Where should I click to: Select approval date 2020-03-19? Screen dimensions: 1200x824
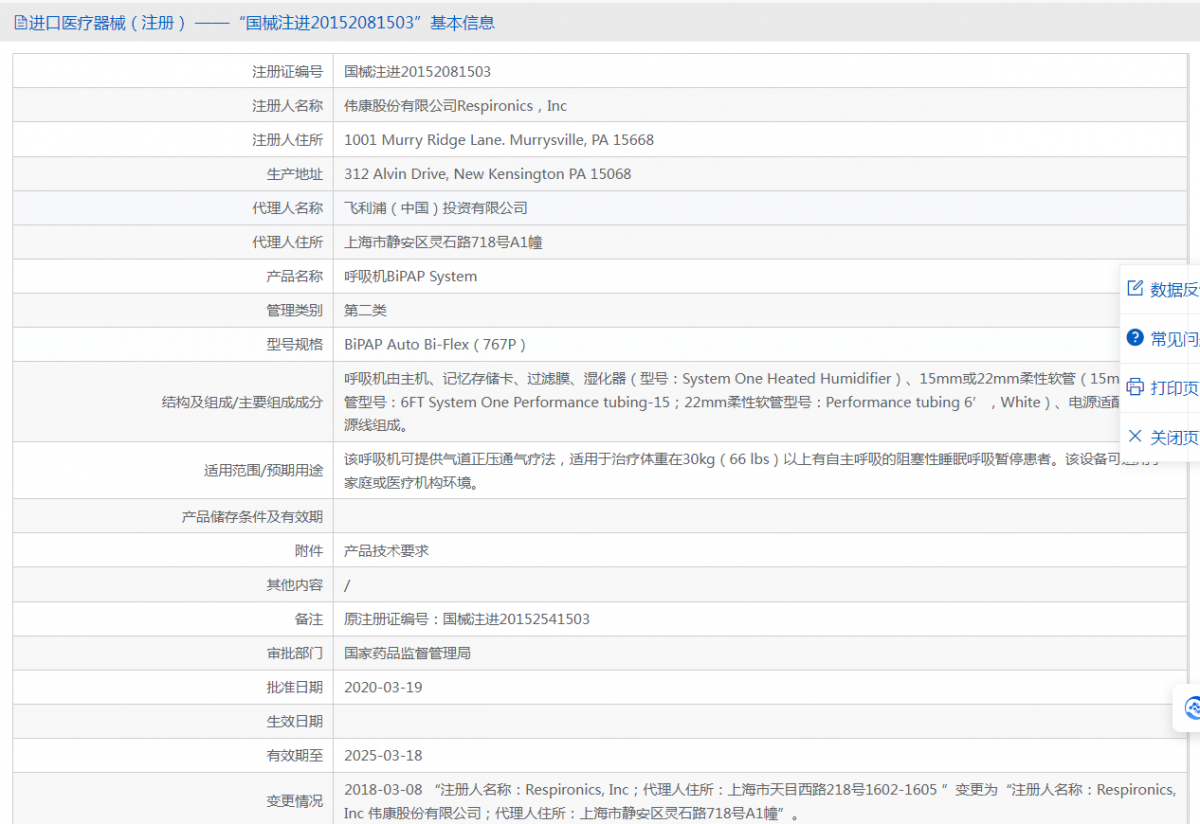(383, 687)
